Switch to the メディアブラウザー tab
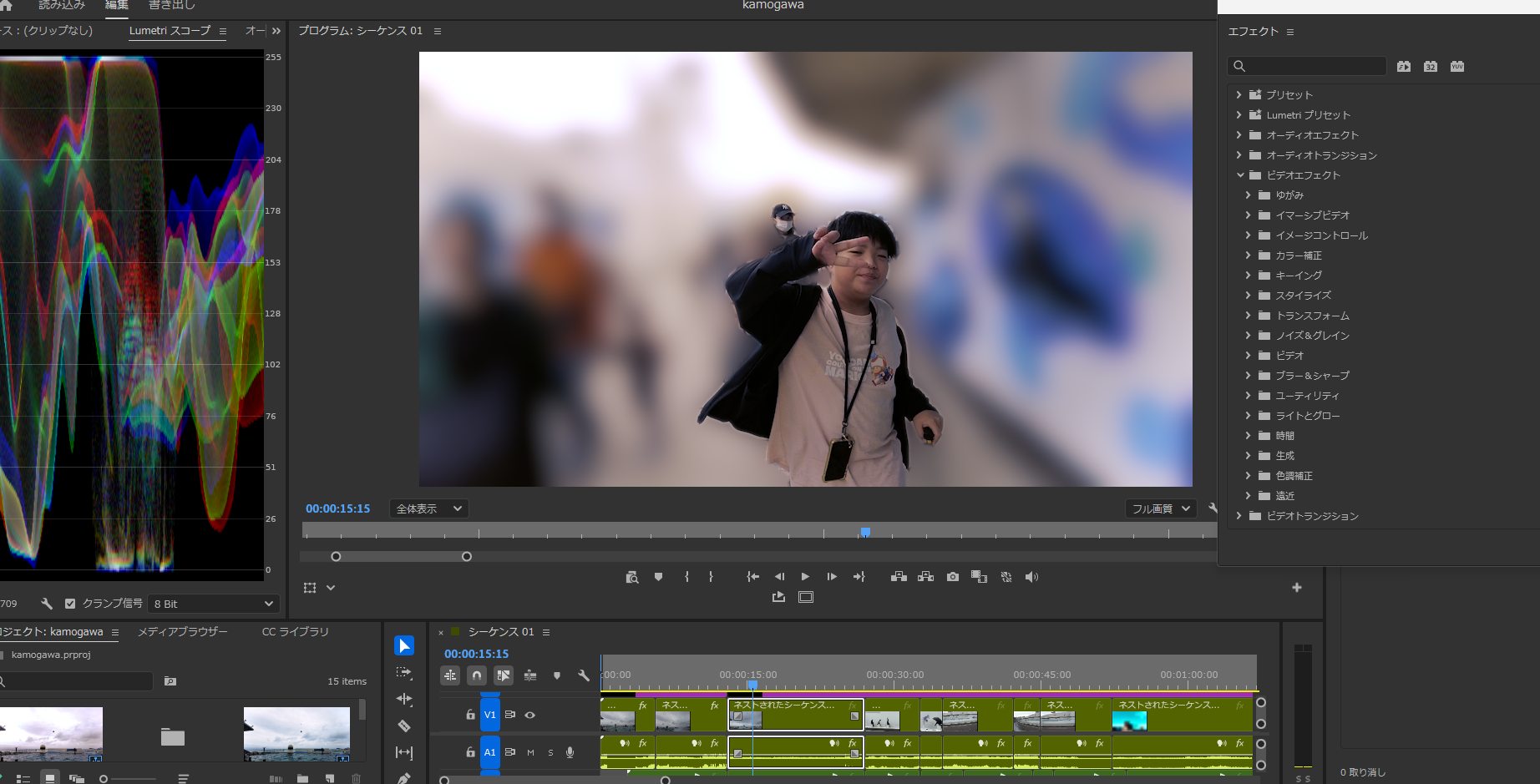This screenshot has width=1540, height=784. tap(182, 632)
